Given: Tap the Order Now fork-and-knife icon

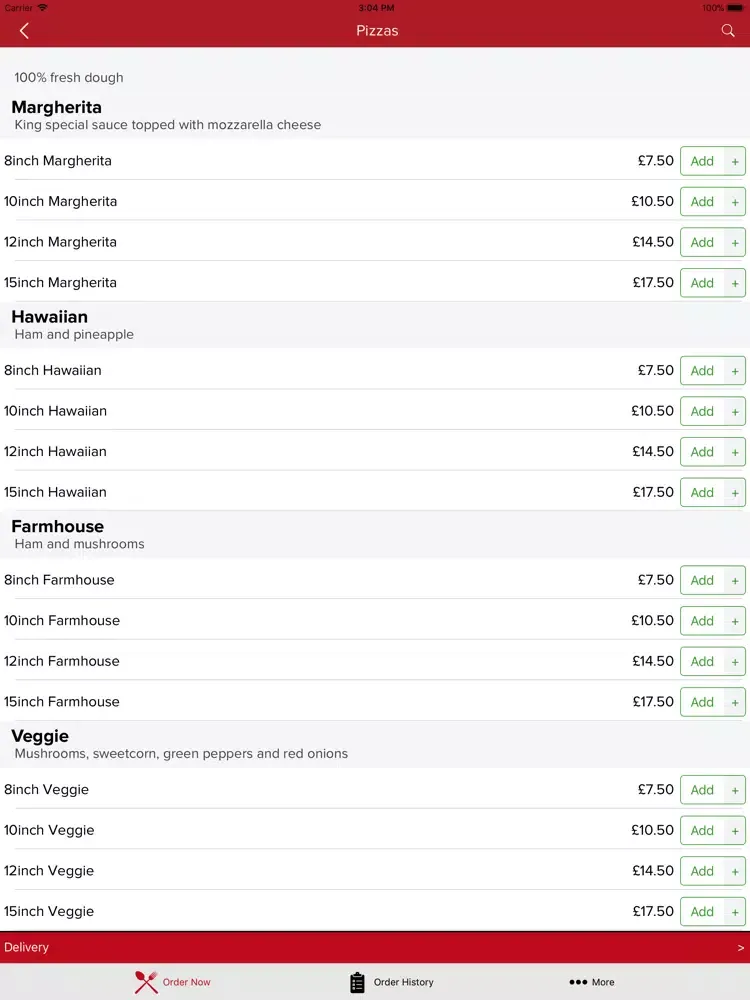Looking at the screenshot, I should click(x=146, y=982).
